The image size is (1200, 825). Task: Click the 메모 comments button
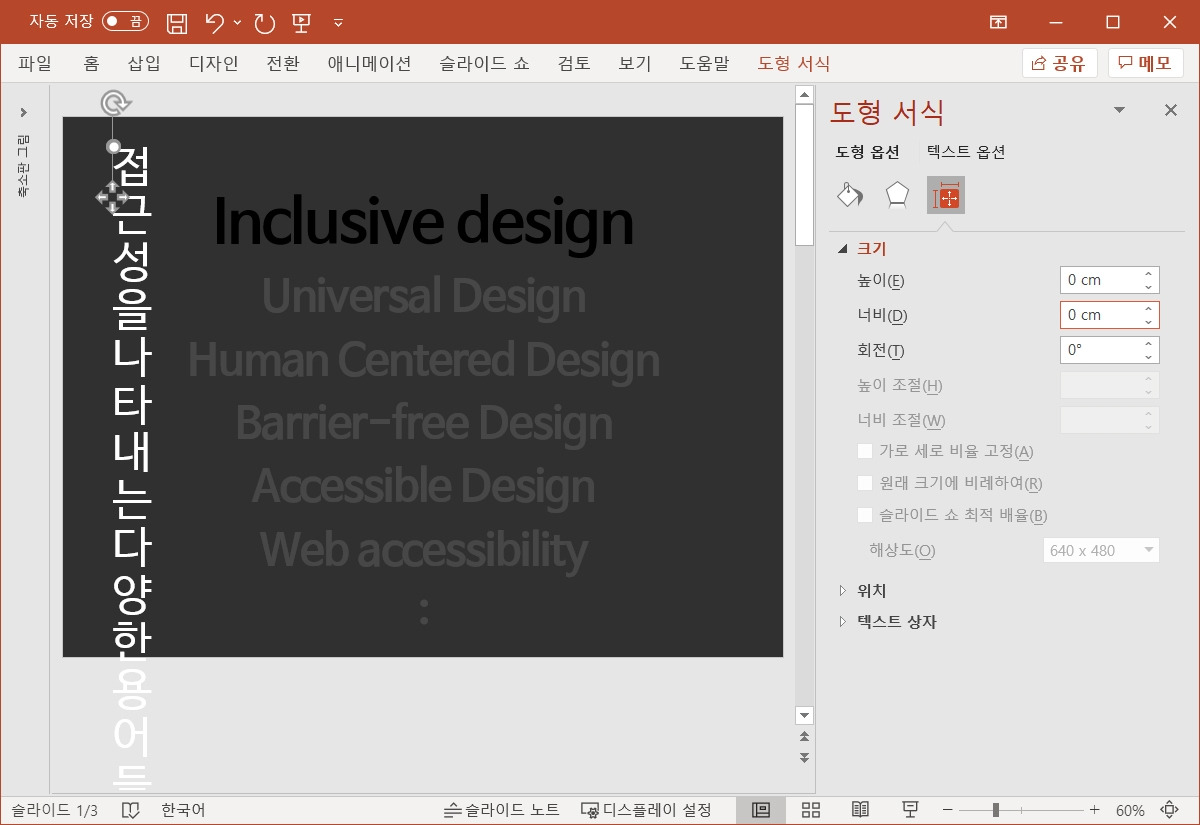pyautogui.click(x=1145, y=63)
